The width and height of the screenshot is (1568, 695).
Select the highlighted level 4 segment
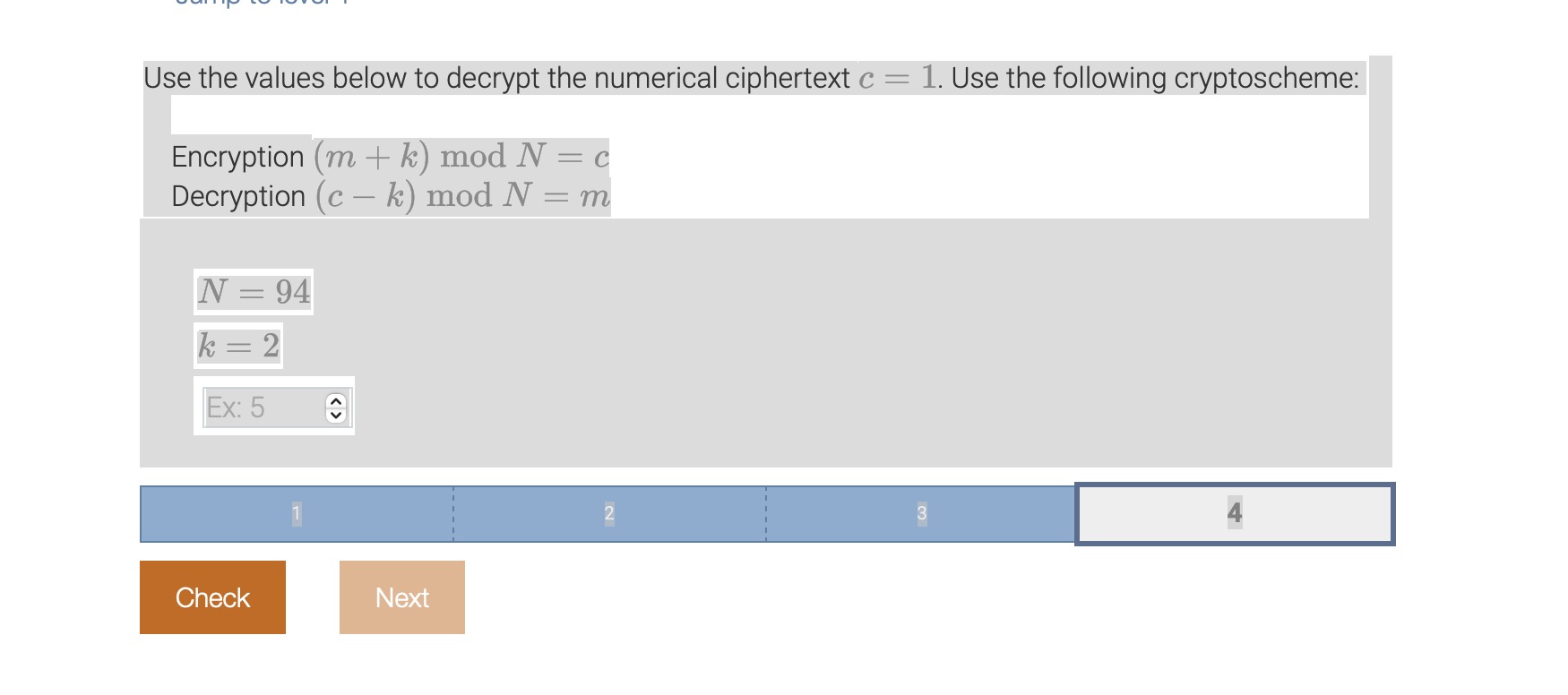(1235, 512)
